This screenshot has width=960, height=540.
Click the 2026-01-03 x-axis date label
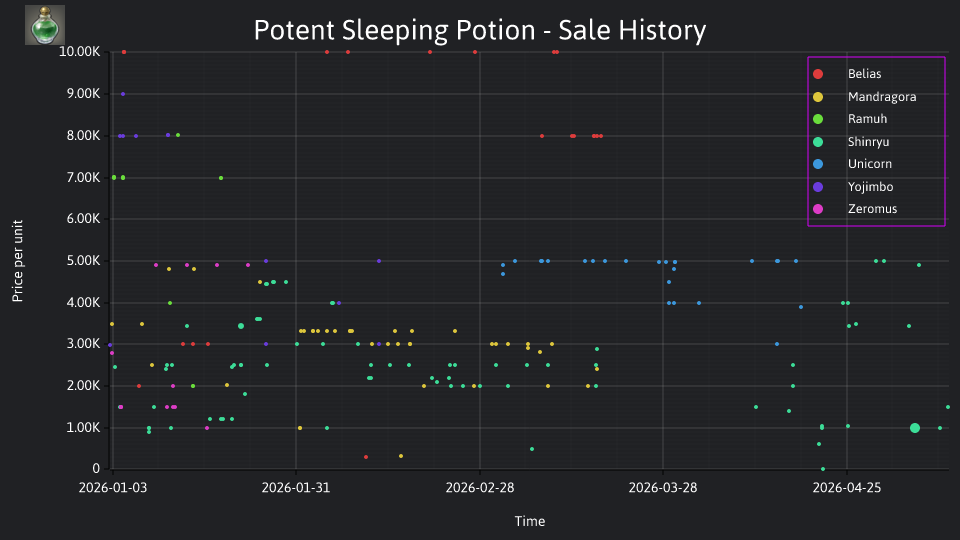tap(113, 488)
